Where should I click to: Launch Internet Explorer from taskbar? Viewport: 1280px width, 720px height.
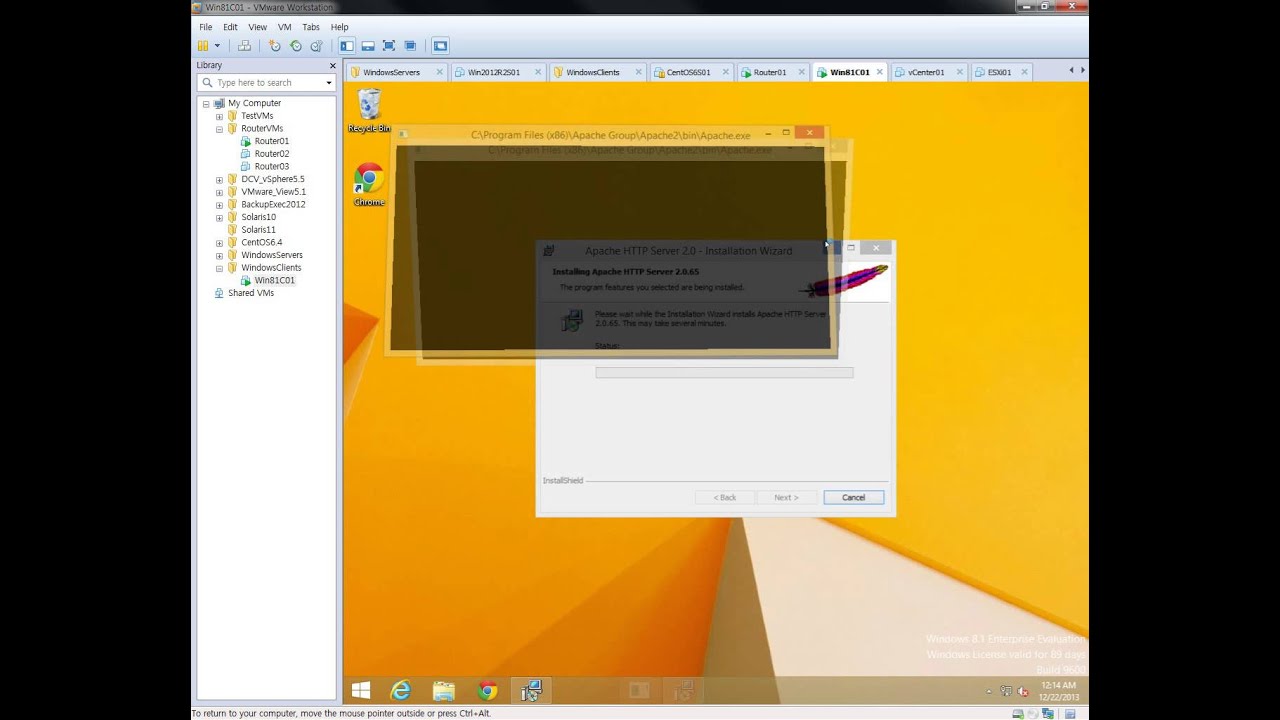(401, 690)
